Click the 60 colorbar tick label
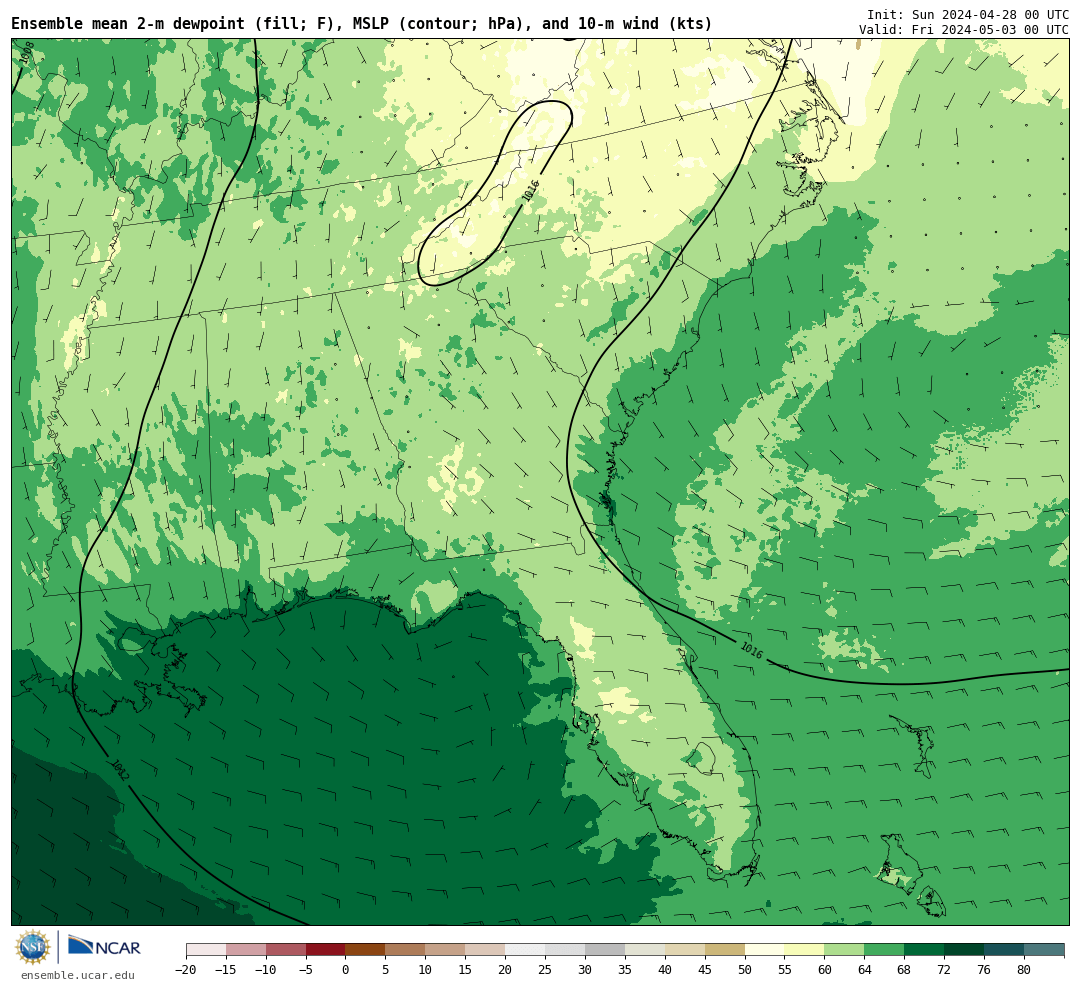Image resolution: width=1080 pixels, height=988 pixels. [825, 969]
